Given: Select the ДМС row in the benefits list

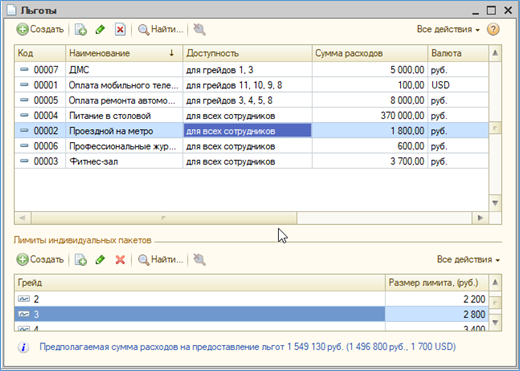Looking at the screenshot, I should click(x=251, y=70).
